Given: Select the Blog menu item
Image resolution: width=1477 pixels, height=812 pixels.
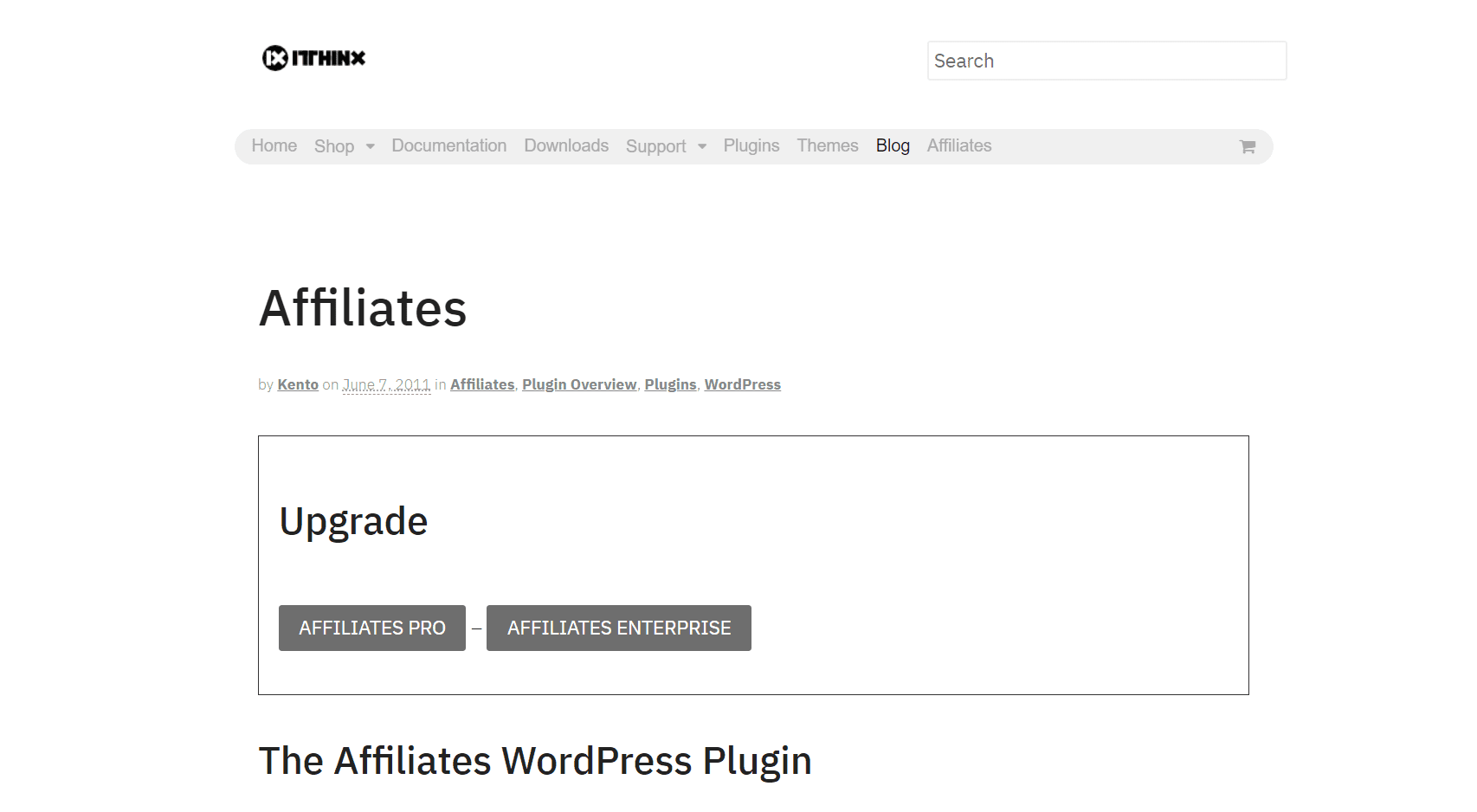Looking at the screenshot, I should [892, 145].
